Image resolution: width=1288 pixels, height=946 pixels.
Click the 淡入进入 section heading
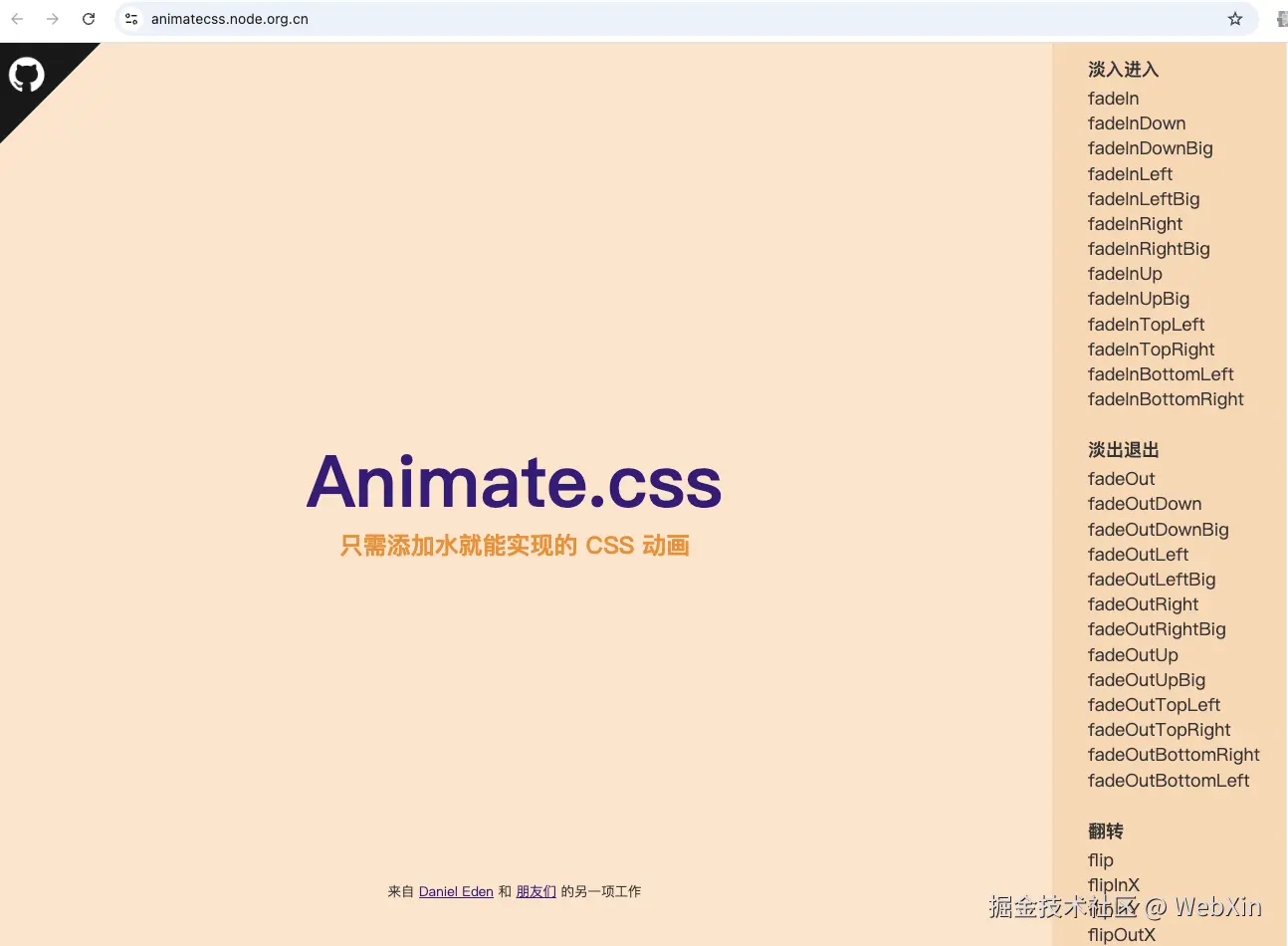(x=1123, y=69)
